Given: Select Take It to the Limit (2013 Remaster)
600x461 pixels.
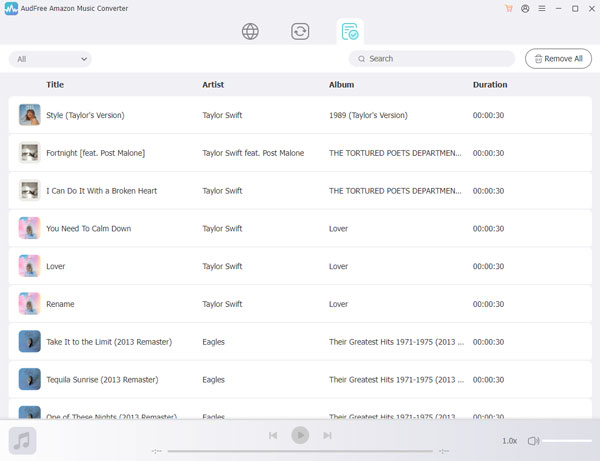Looking at the screenshot, I should click(109, 342).
